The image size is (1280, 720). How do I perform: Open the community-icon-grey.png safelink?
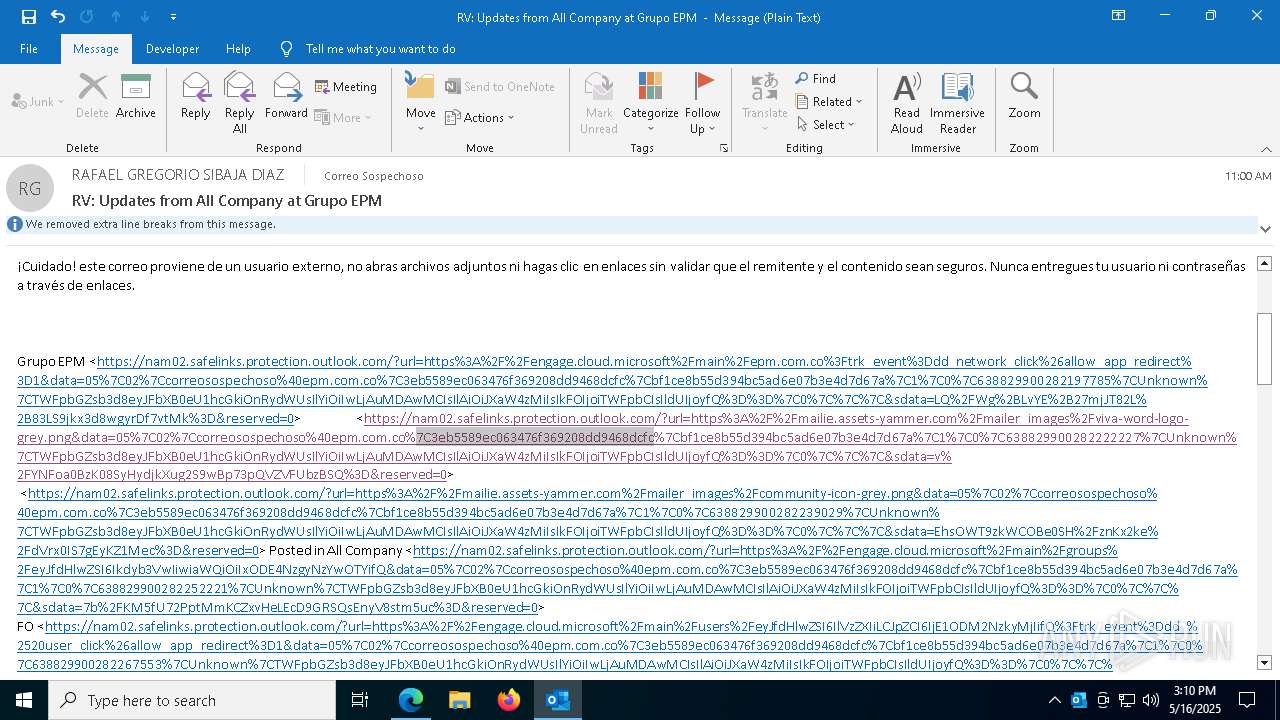[x=588, y=522]
